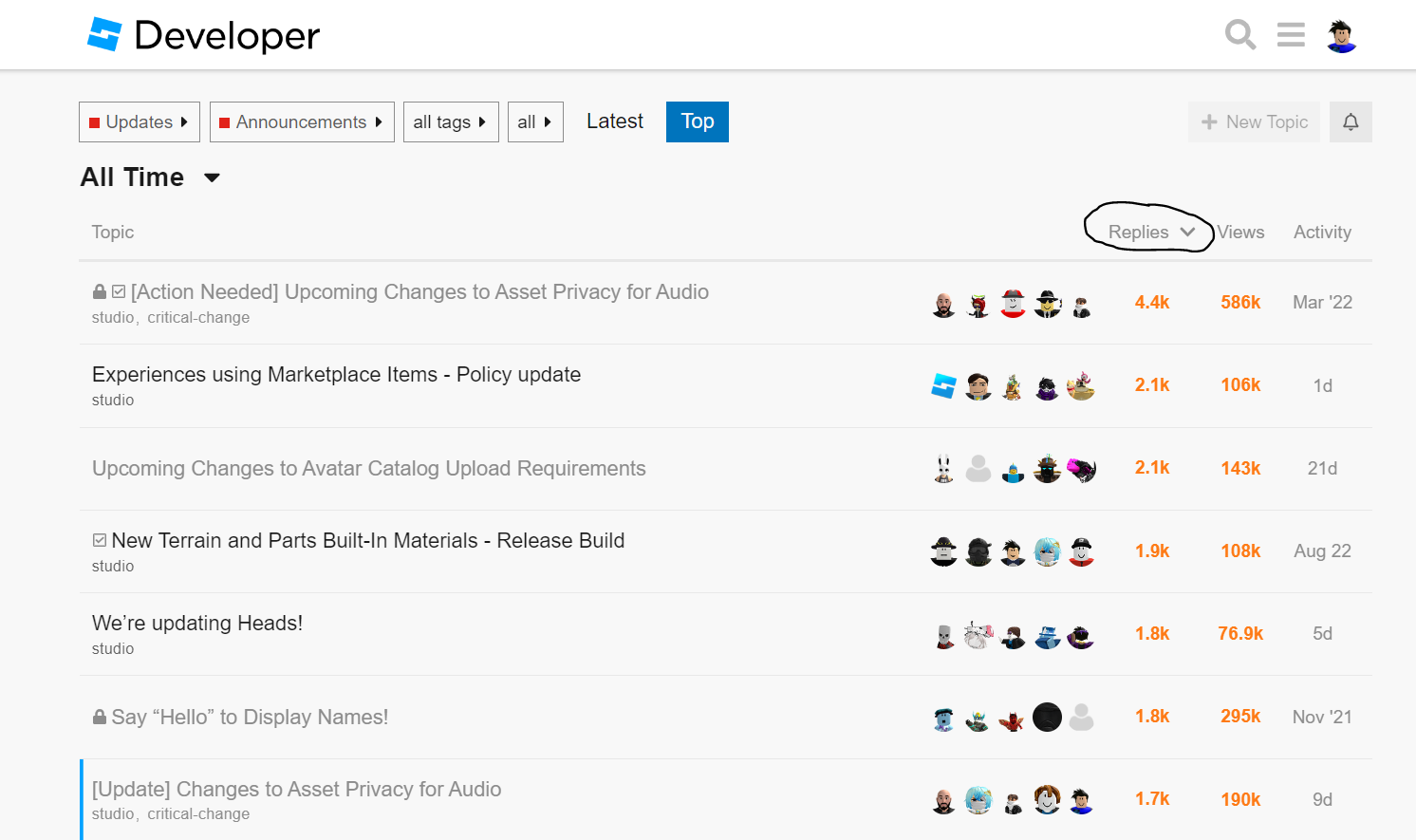
Task: Open the search magnifier icon
Action: [x=1240, y=35]
